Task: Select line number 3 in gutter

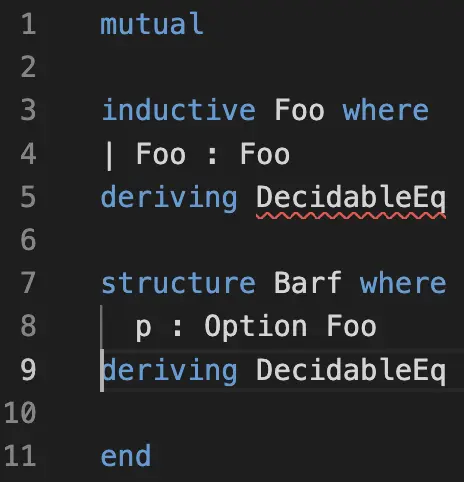Action: pos(28,110)
